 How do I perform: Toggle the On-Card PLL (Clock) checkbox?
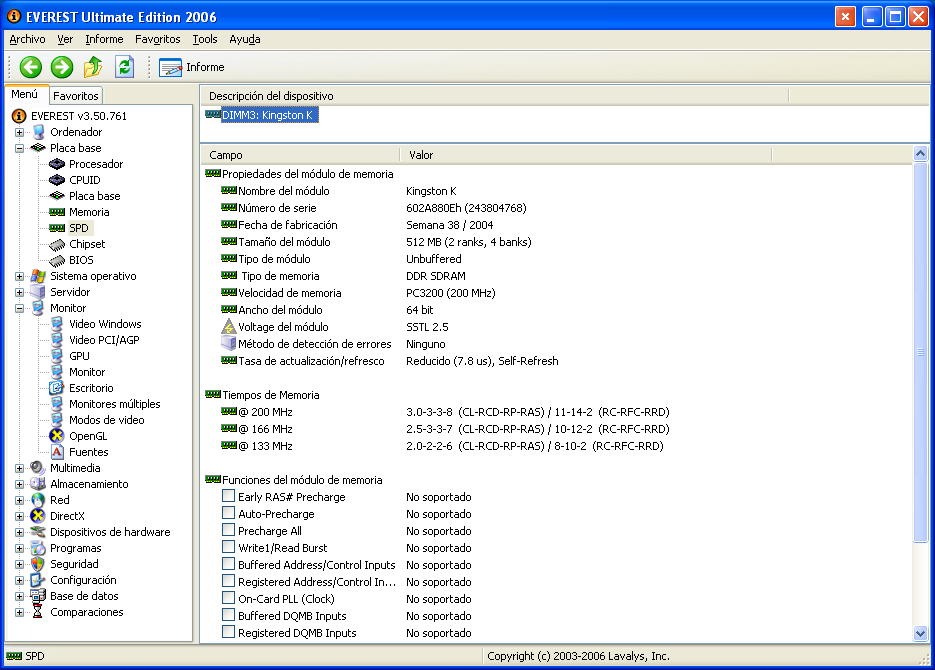[228, 597]
